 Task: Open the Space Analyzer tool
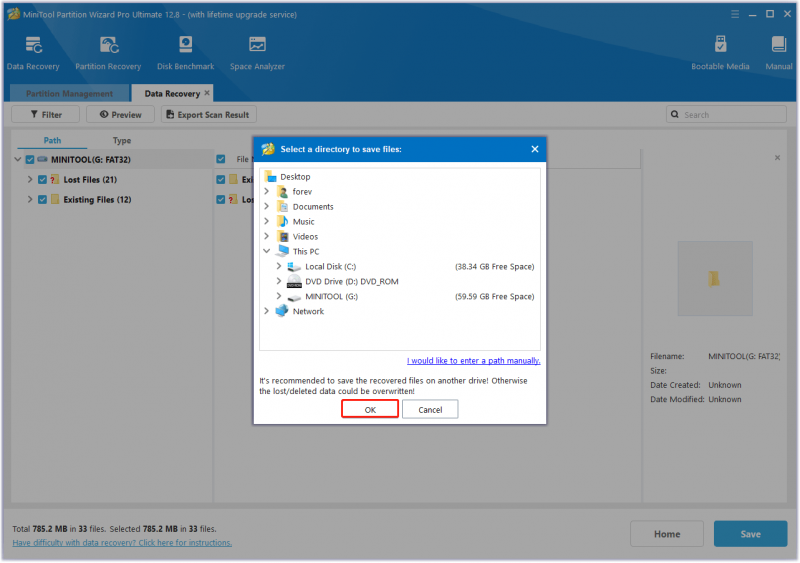pyautogui.click(x=257, y=45)
